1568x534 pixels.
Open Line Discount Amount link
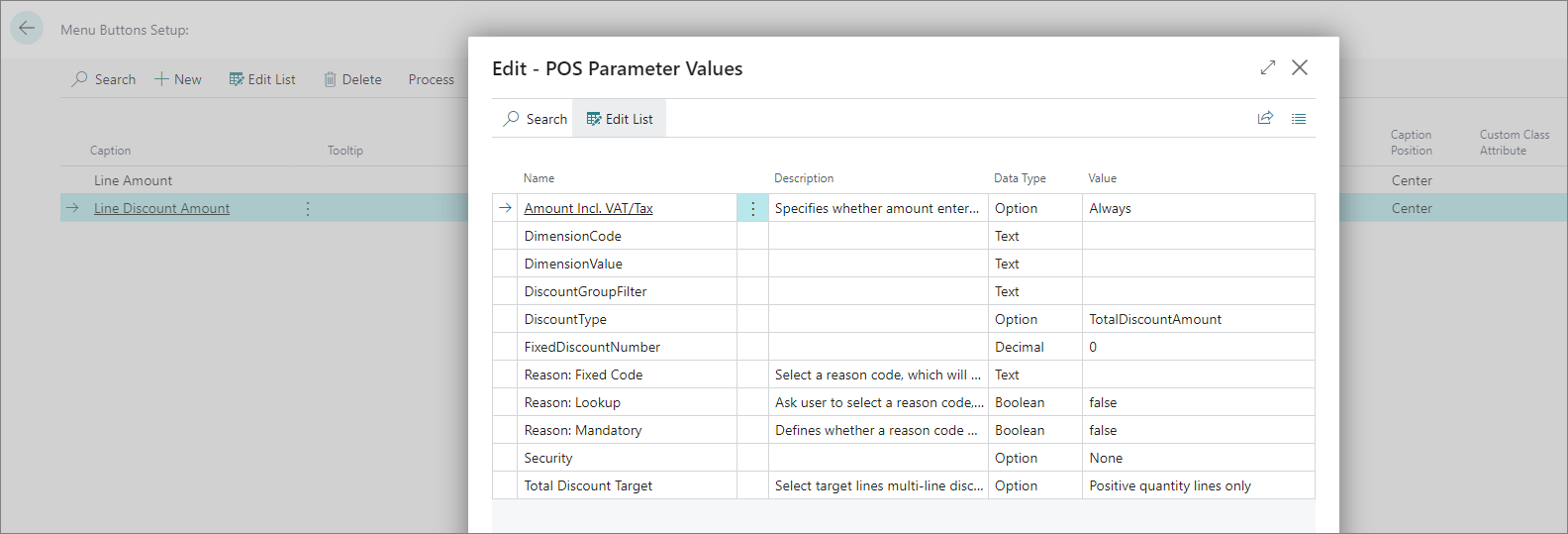point(161,208)
